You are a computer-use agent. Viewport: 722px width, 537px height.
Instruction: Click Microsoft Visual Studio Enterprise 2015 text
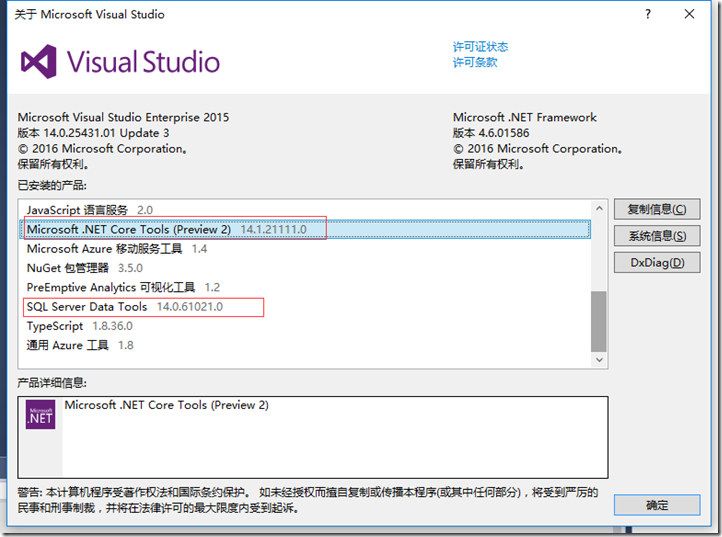click(x=123, y=117)
